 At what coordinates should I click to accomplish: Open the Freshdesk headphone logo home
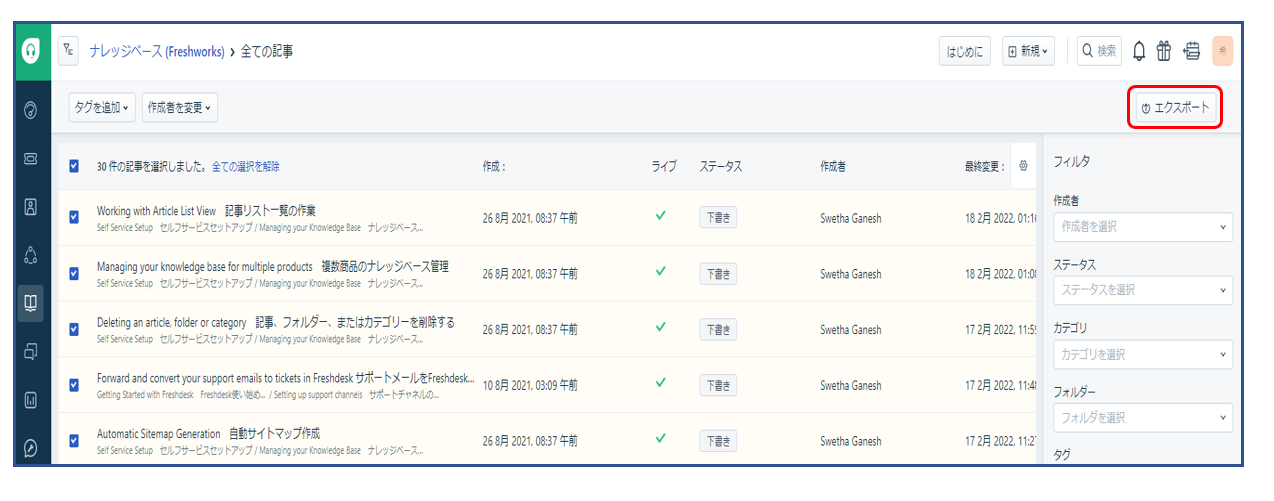pos(31,51)
